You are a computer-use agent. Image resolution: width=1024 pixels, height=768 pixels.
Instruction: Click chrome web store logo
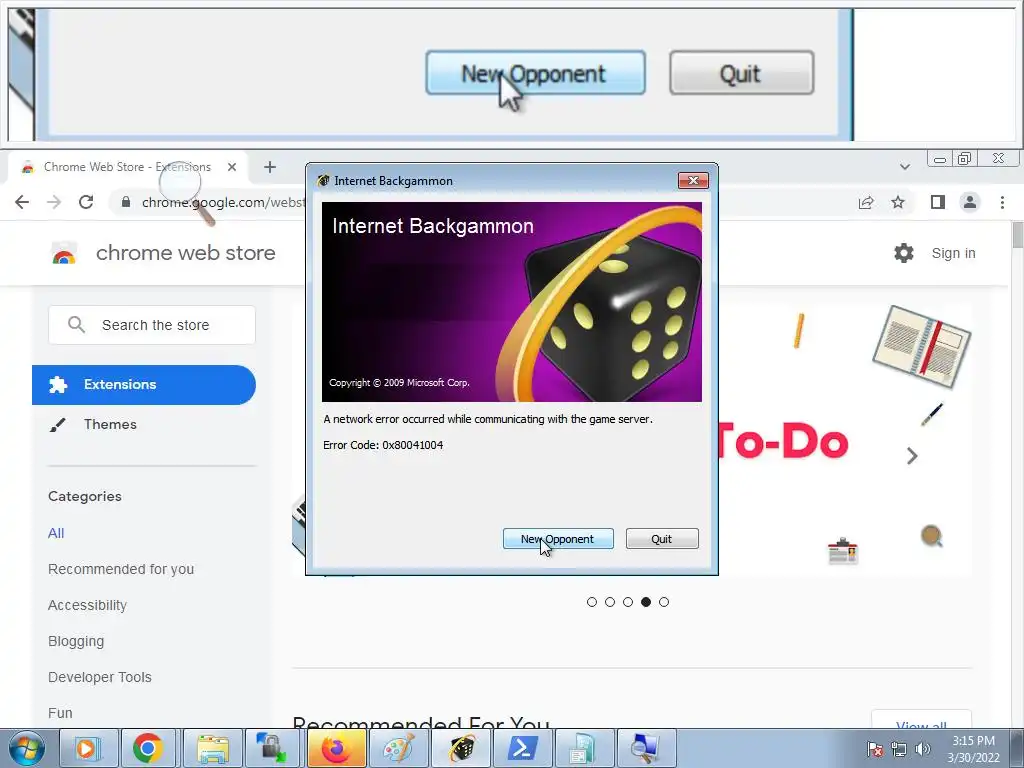click(x=163, y=253)
